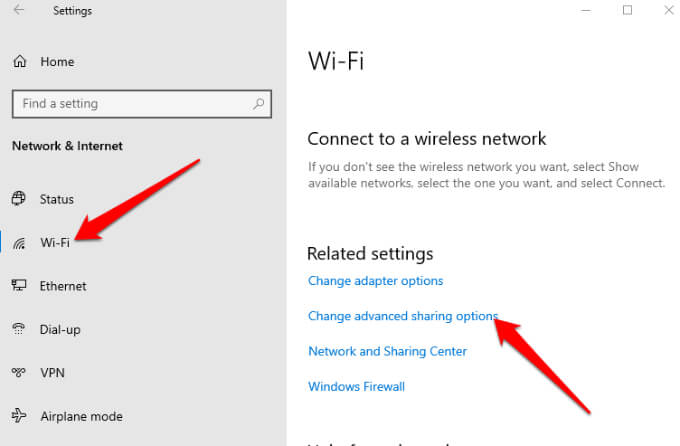Click the Find a setting search box
680x446 pixels.
(130, 103)
